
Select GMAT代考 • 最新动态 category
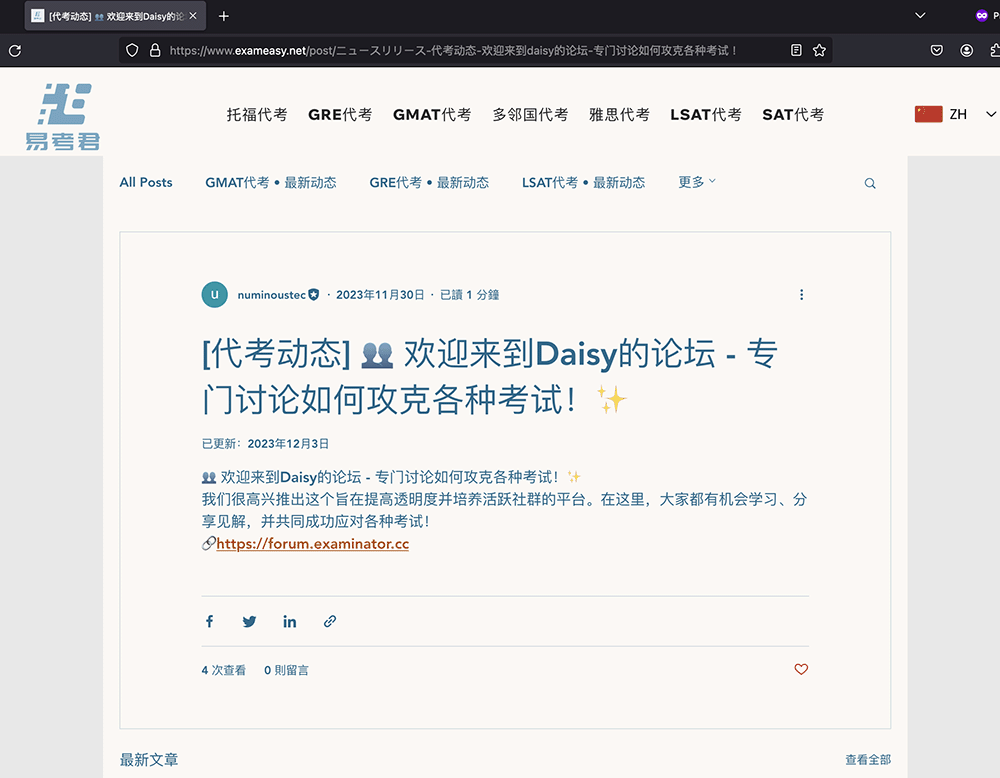tap(270, 182)
